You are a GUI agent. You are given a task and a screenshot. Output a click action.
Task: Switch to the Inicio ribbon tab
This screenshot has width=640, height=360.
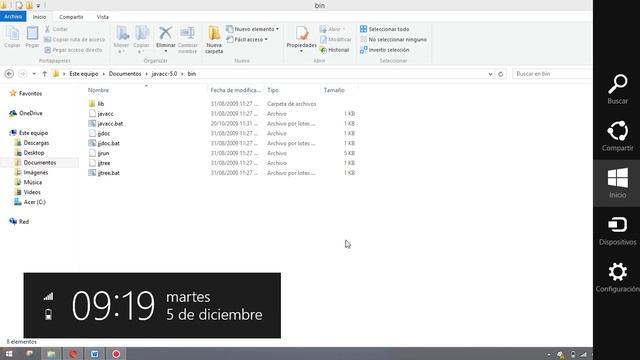(x=39, y=17)
